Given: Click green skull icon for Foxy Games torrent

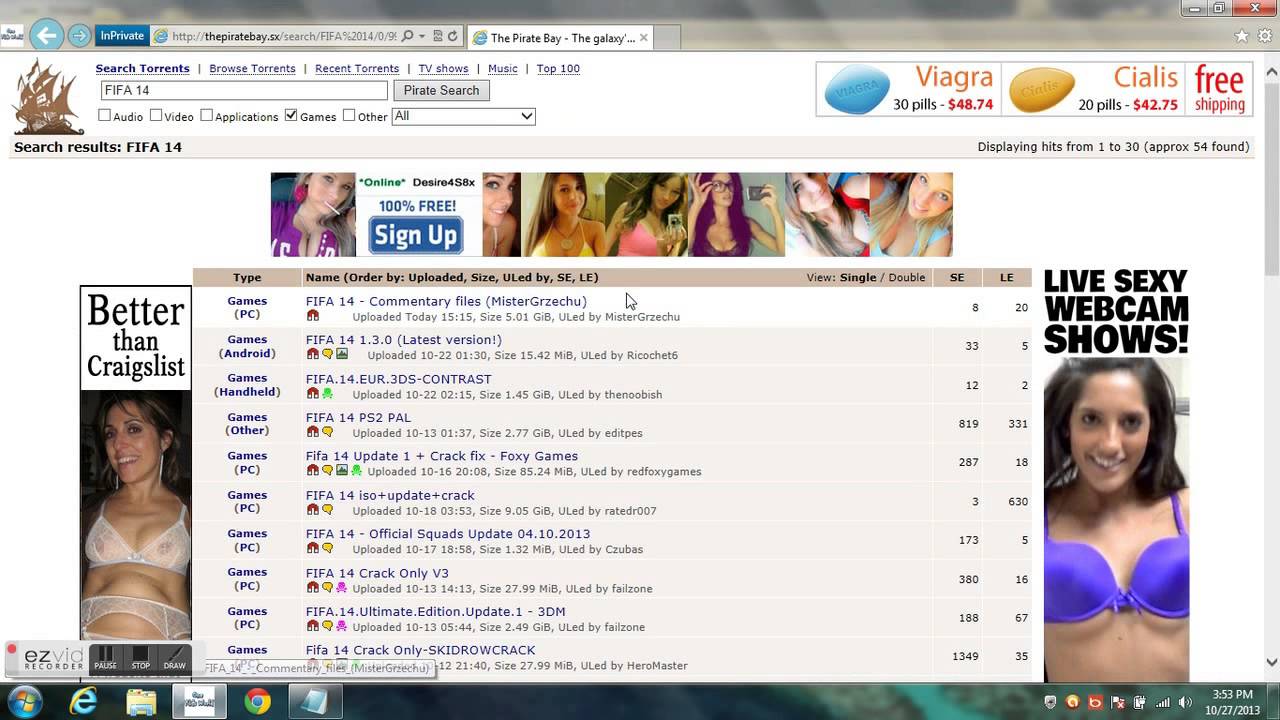Looking at the screenshot, I should point(356,471).
